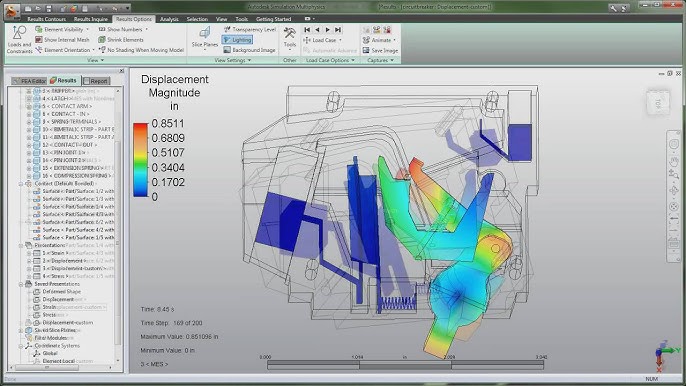Switch to the FEA Editor tab

tap(29, 81)
